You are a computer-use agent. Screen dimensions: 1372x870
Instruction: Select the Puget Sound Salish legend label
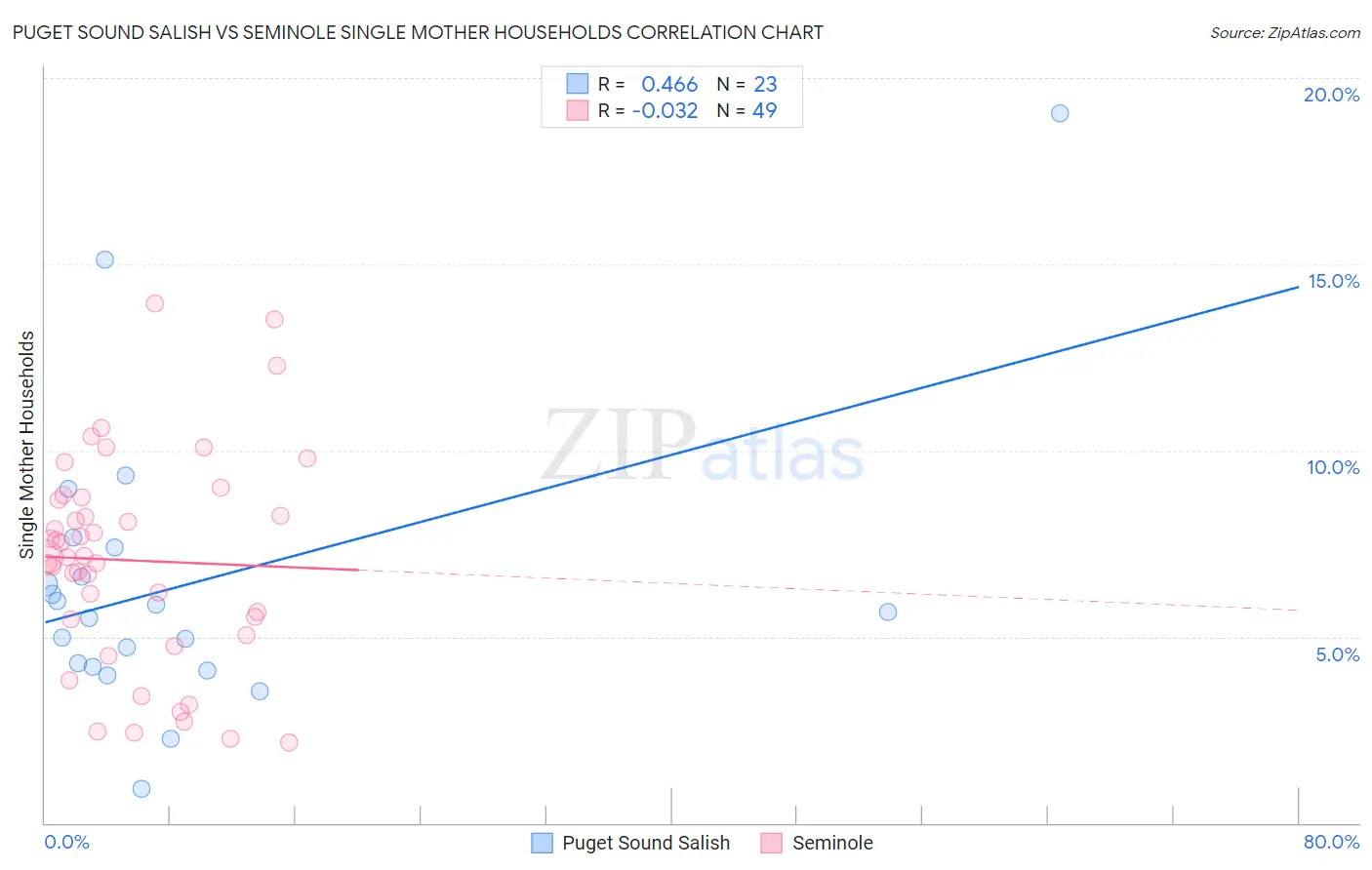pyautogui.click(x=646, y=843)
